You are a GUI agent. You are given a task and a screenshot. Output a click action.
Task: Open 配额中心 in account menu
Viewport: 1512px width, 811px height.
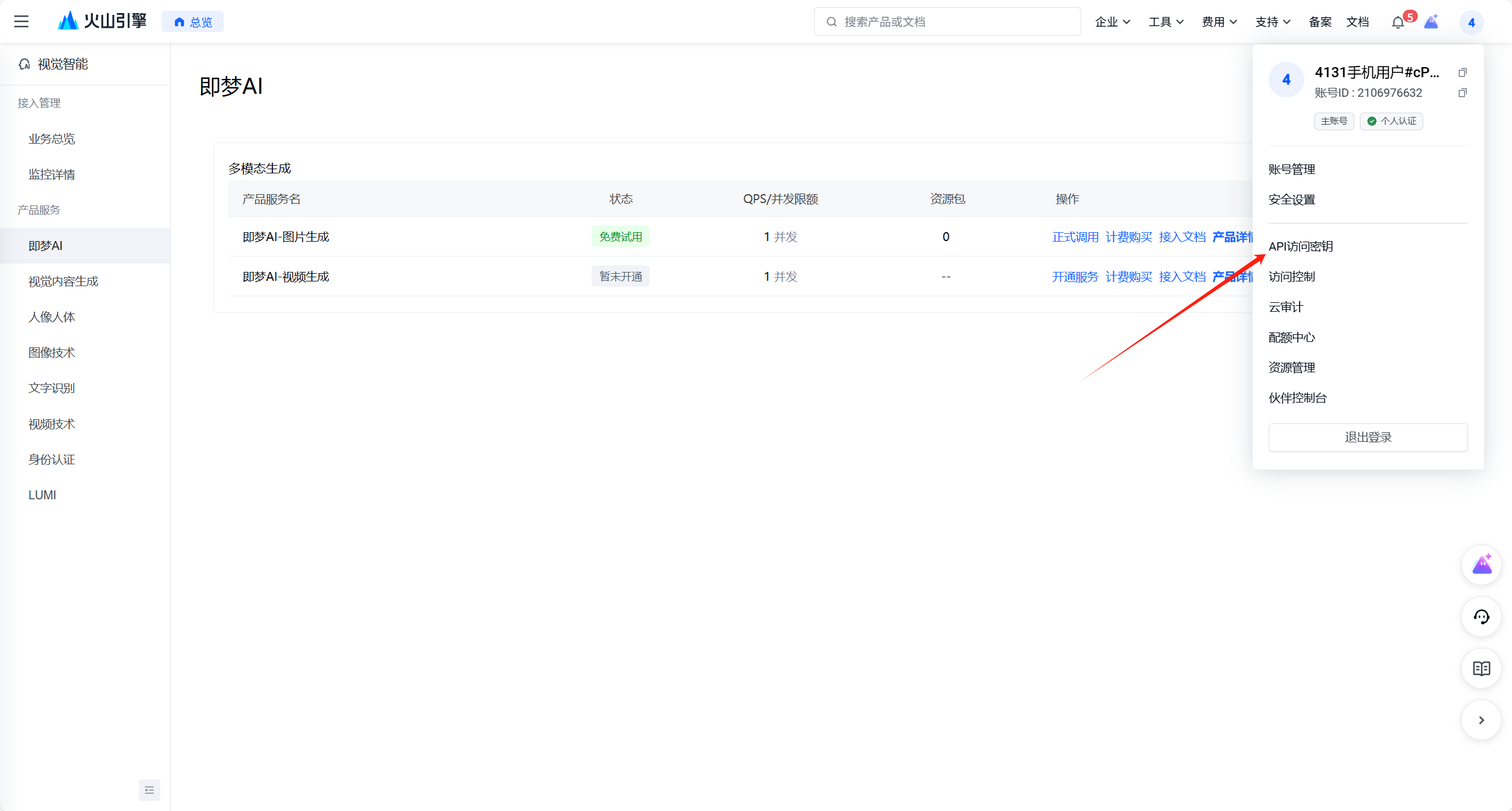tap(1292, 337)
